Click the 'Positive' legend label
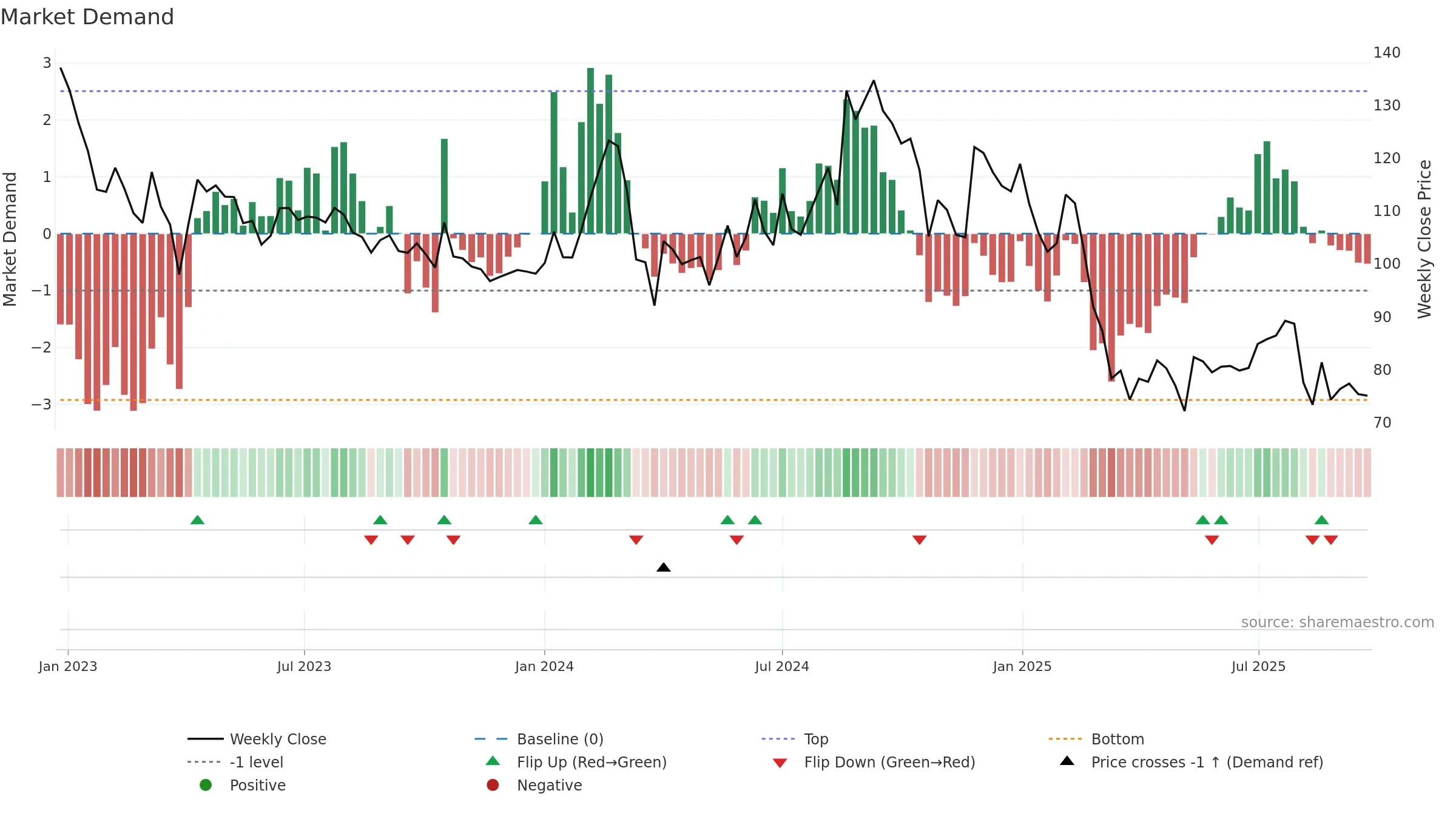Viewport: 1456px width, 819px height. point(257,785)
